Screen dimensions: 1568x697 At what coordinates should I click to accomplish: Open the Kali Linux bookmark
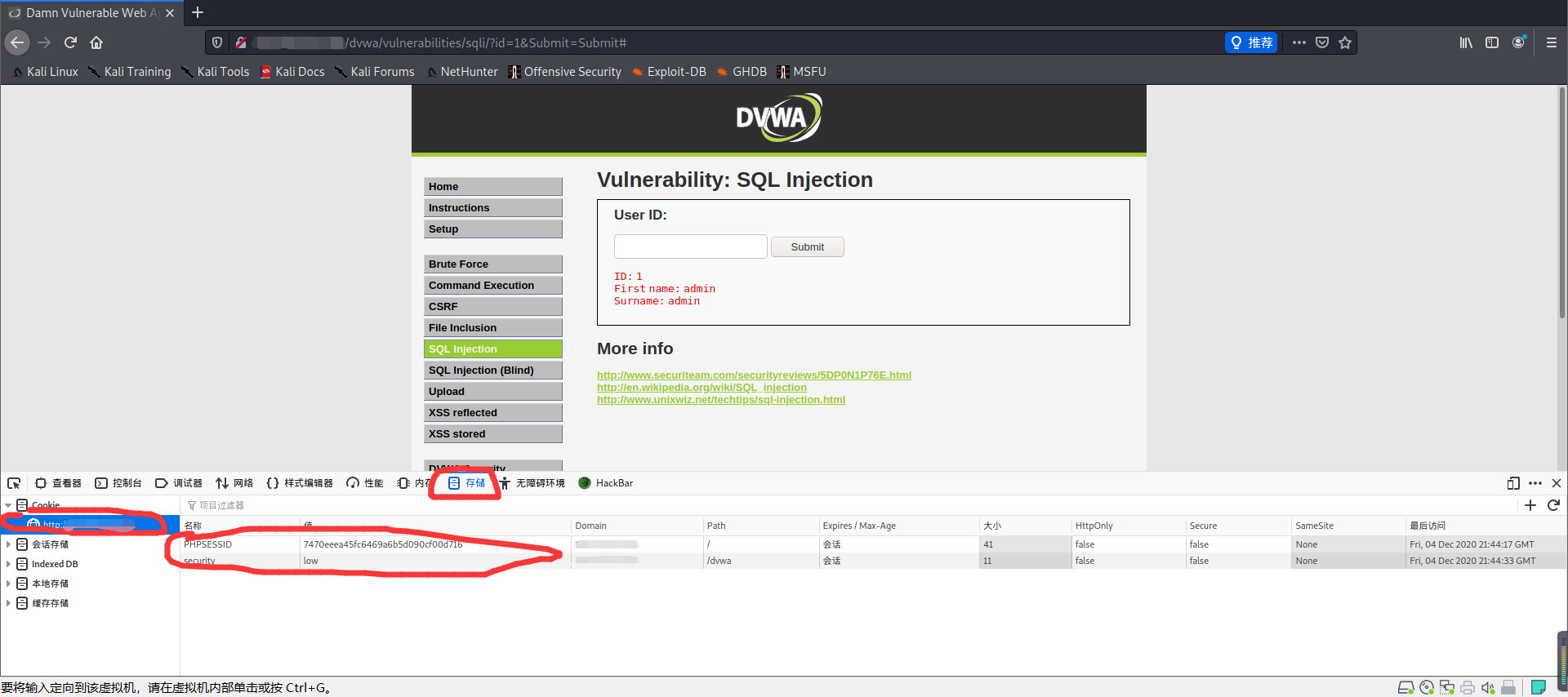46,72
